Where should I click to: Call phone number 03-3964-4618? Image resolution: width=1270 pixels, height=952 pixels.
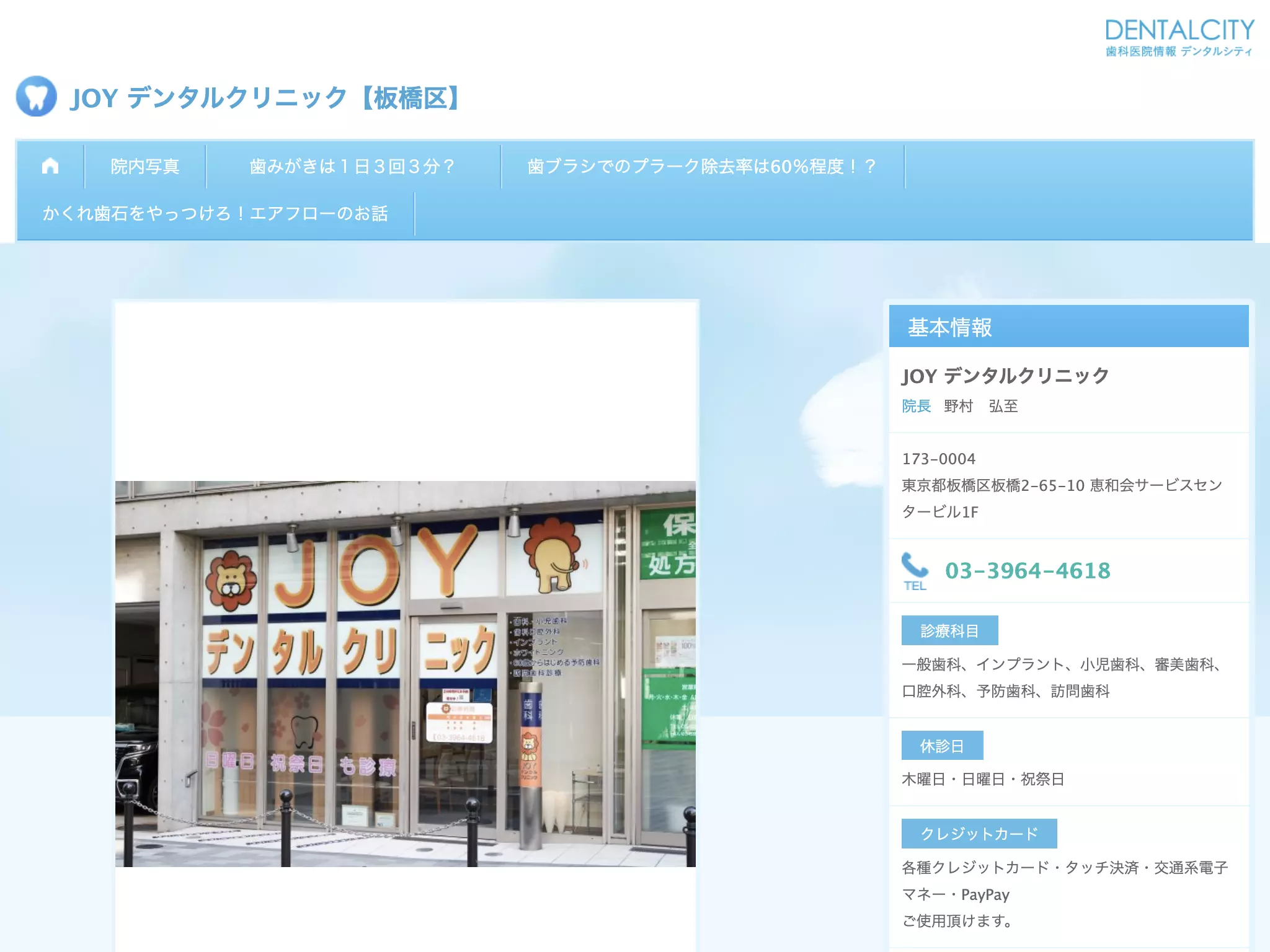tap(1028, 571)
